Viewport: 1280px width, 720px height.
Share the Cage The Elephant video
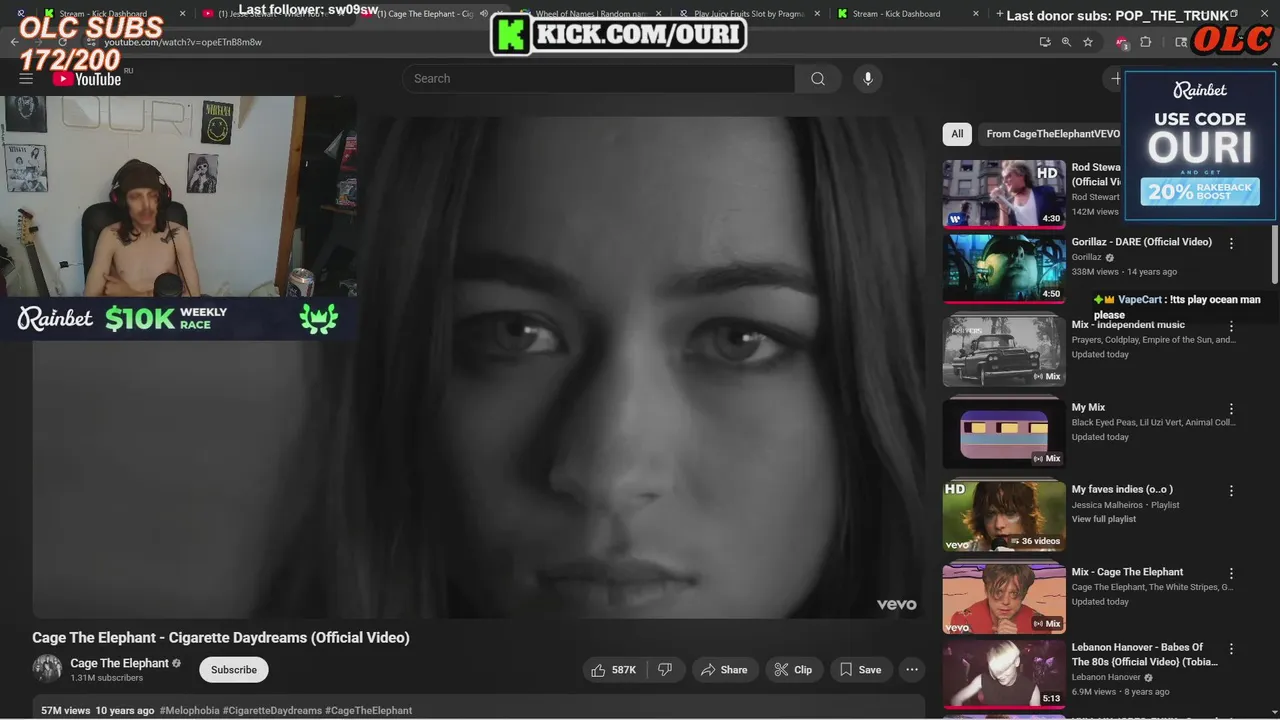point(724,670)
